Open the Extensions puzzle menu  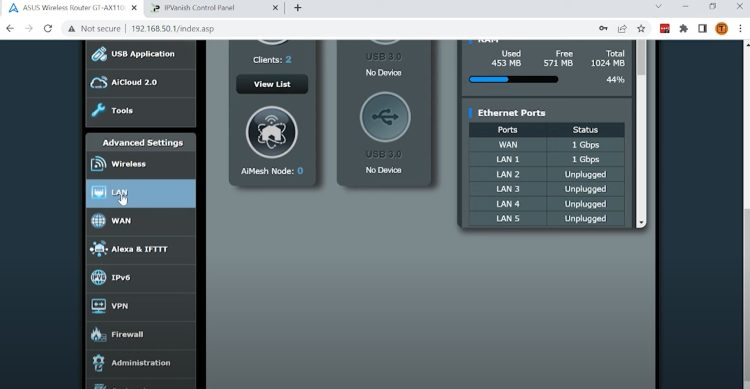click(684, 29)
